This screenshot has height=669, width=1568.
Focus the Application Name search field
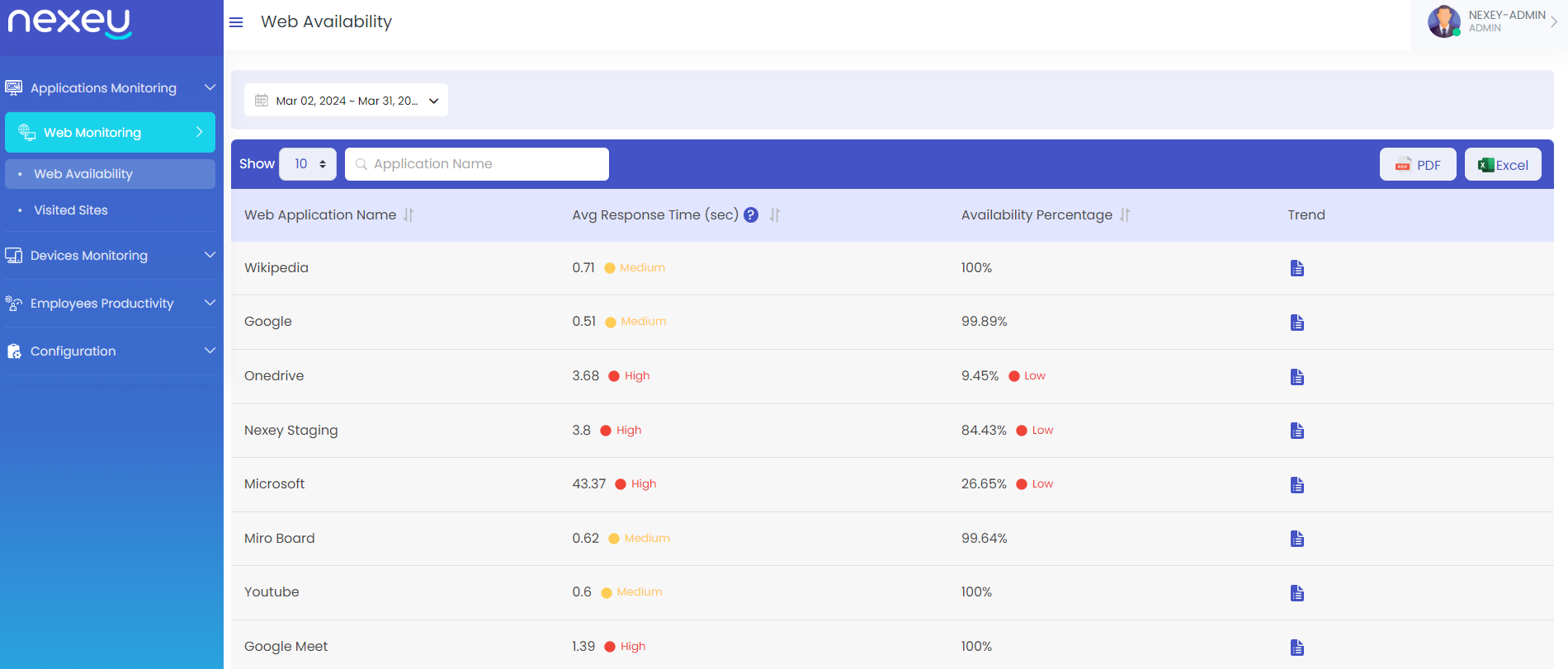click(485, 164)
